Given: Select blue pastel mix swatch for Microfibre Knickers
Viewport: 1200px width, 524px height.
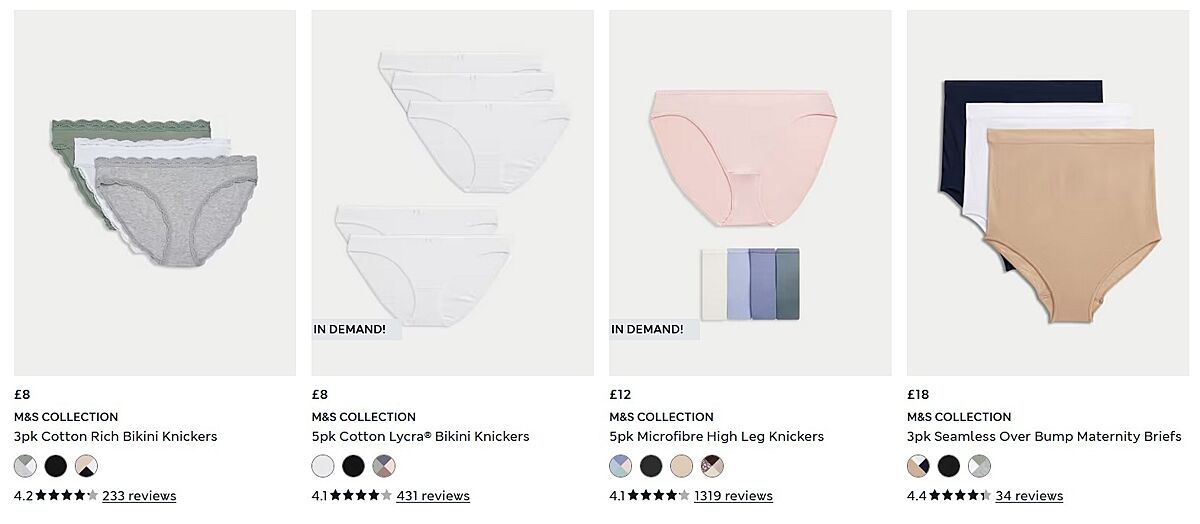Looking at the screenshot, I should coord(621,466).
